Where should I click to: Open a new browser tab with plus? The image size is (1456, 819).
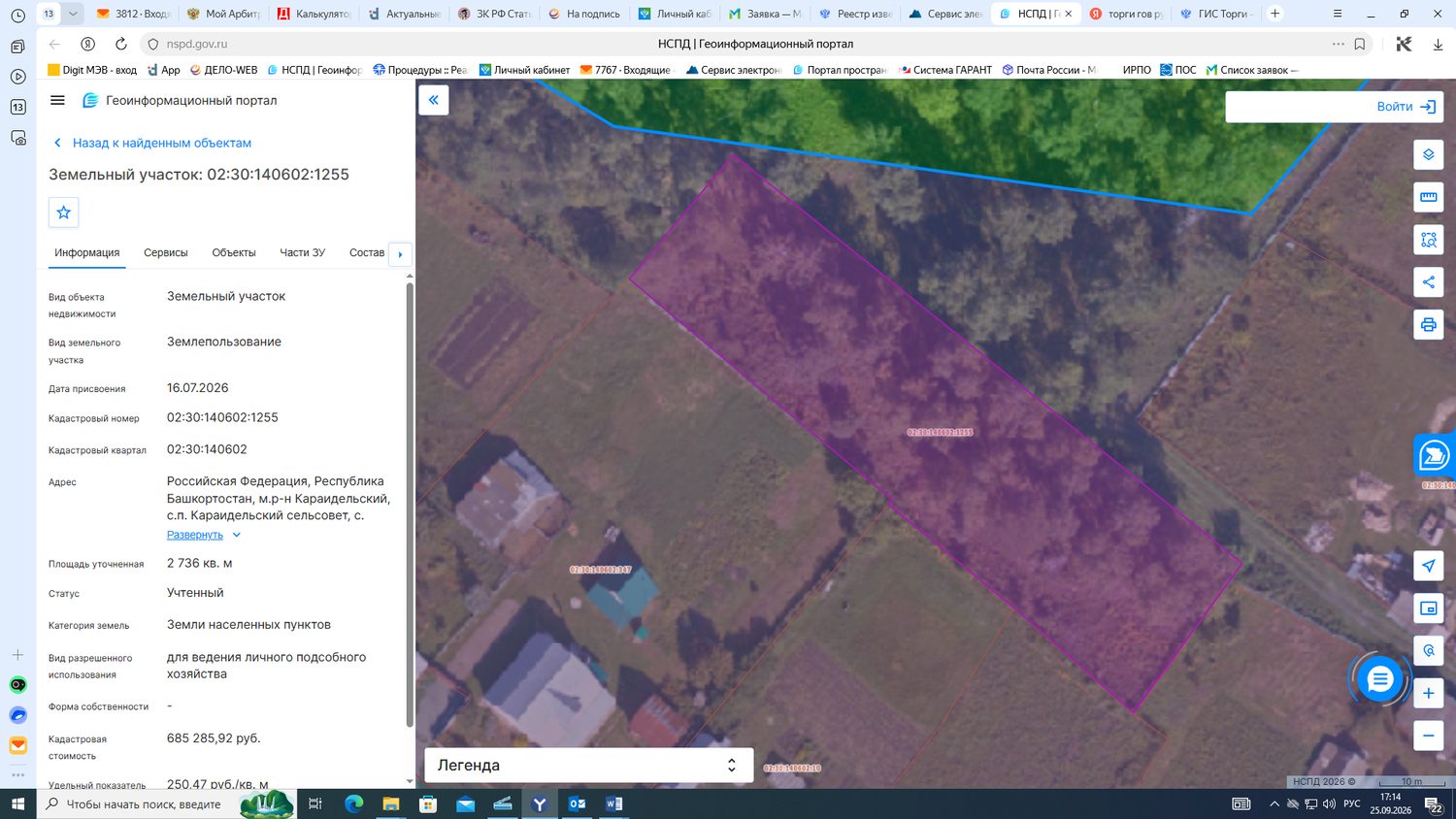[x=1275, y=14]
